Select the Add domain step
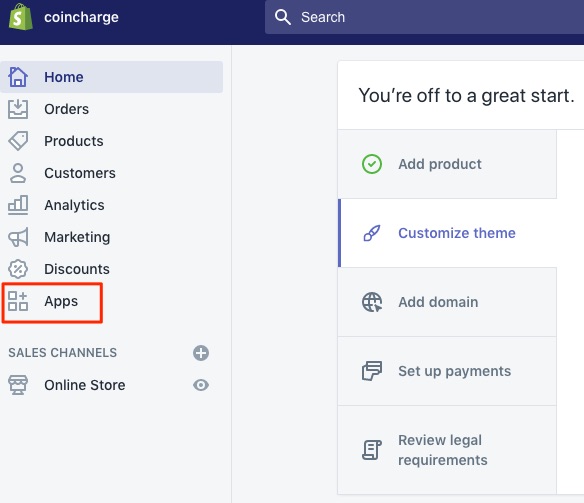The image size is (584, 503). (447, 302)
